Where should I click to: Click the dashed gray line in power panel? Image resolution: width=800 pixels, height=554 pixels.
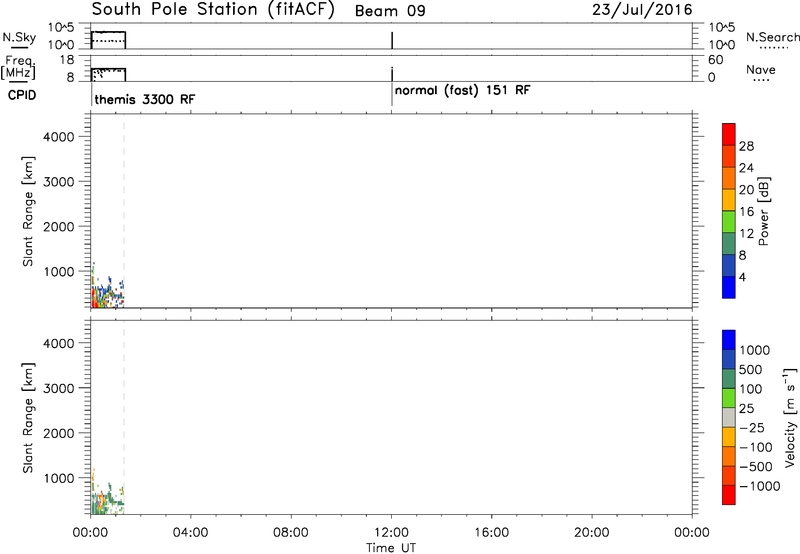coord(124,211)
